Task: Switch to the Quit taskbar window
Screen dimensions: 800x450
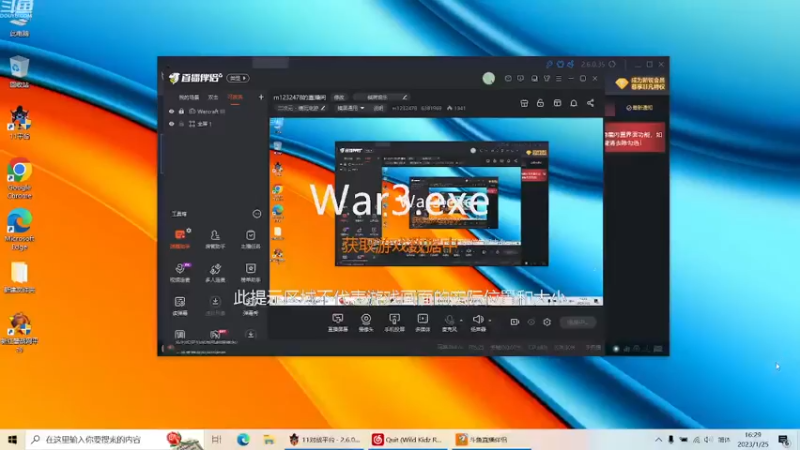Action: pyautogui.click(x=407, y=439)
